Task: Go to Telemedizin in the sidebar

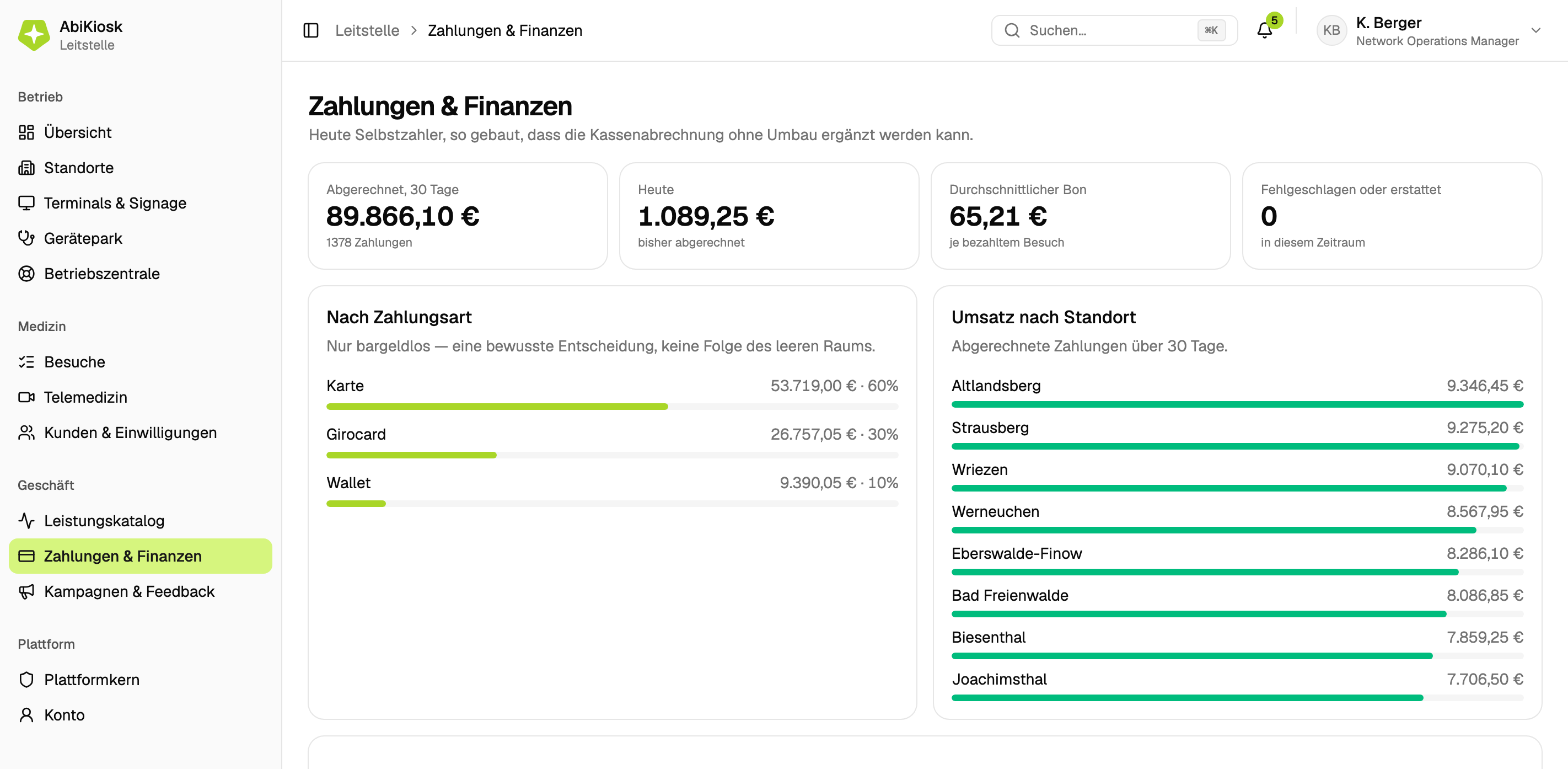Action: [141, 397]
